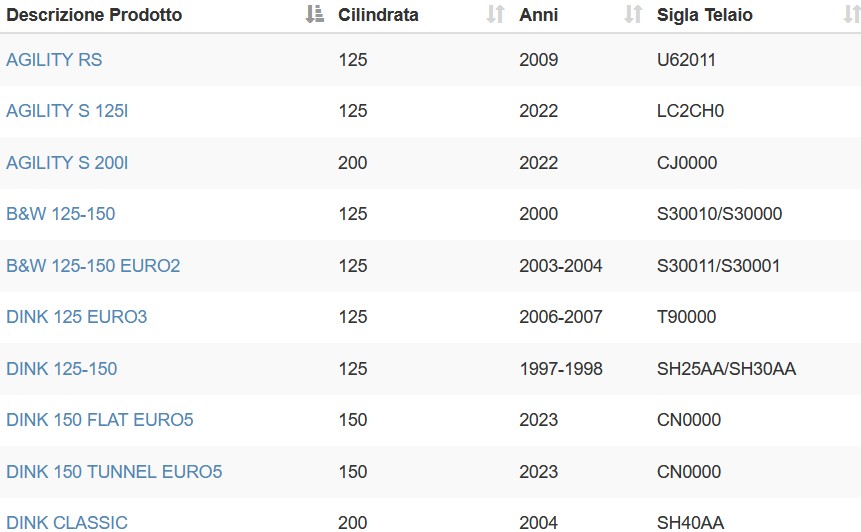Select the Anni column header text

coord(539,15)
